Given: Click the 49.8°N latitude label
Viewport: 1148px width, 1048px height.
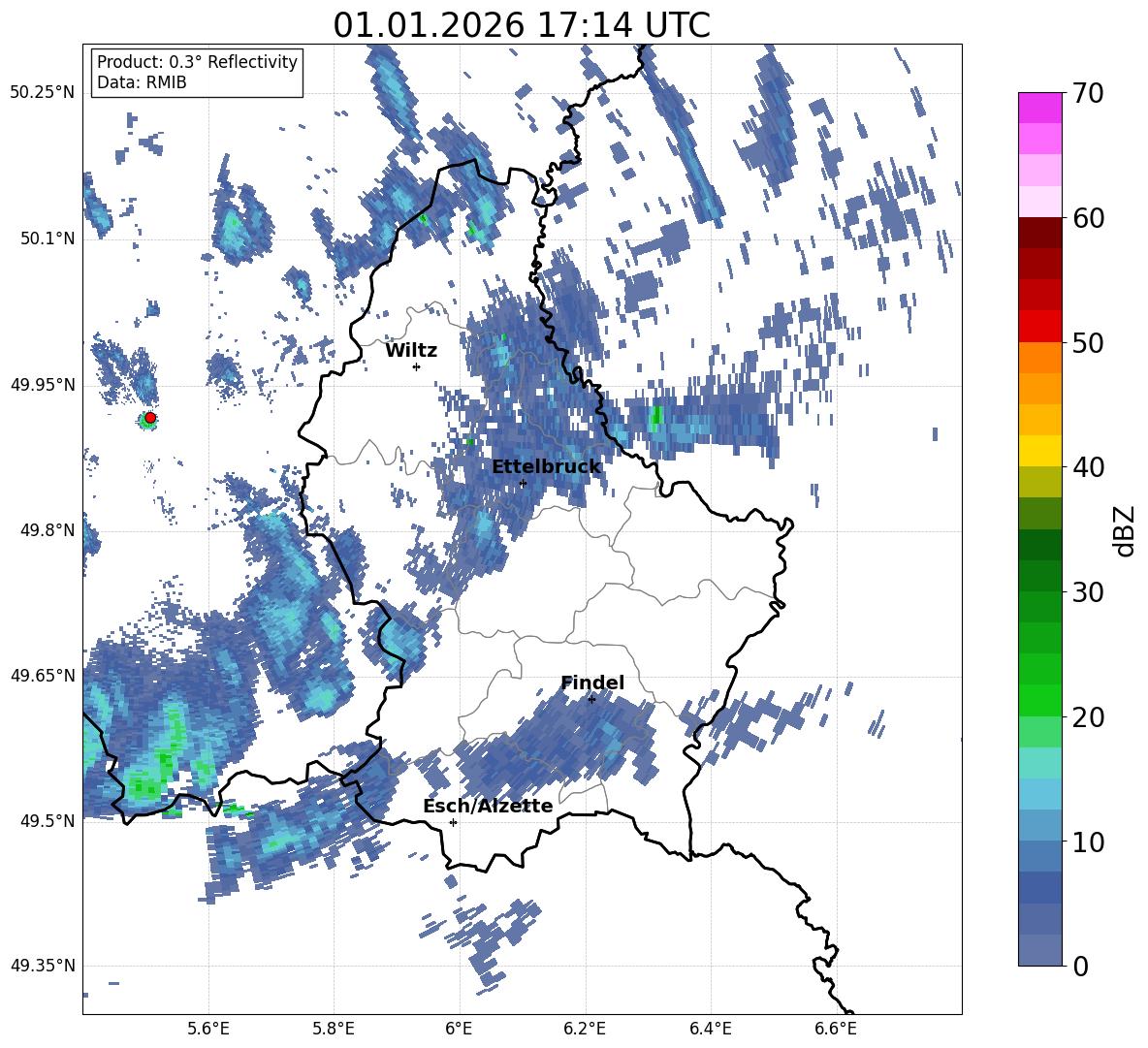Looking at the screenshot, I should tap(48, 530).
